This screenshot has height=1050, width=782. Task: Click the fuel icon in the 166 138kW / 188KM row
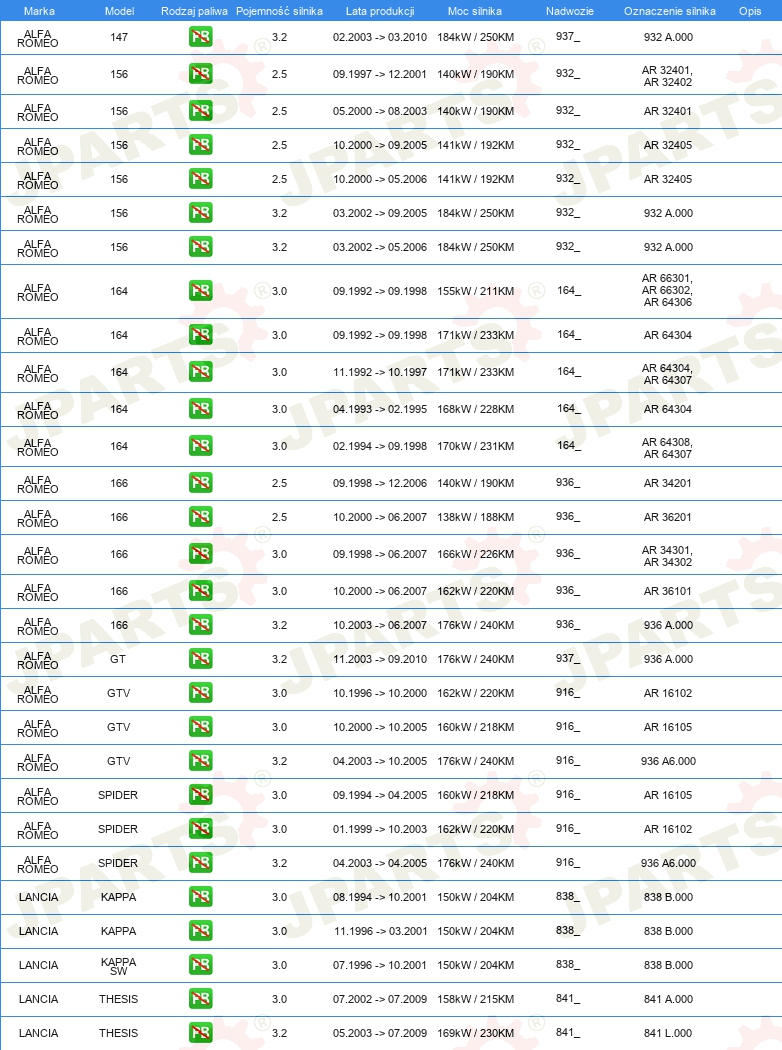pyautogui.click(x=200, y=517)
